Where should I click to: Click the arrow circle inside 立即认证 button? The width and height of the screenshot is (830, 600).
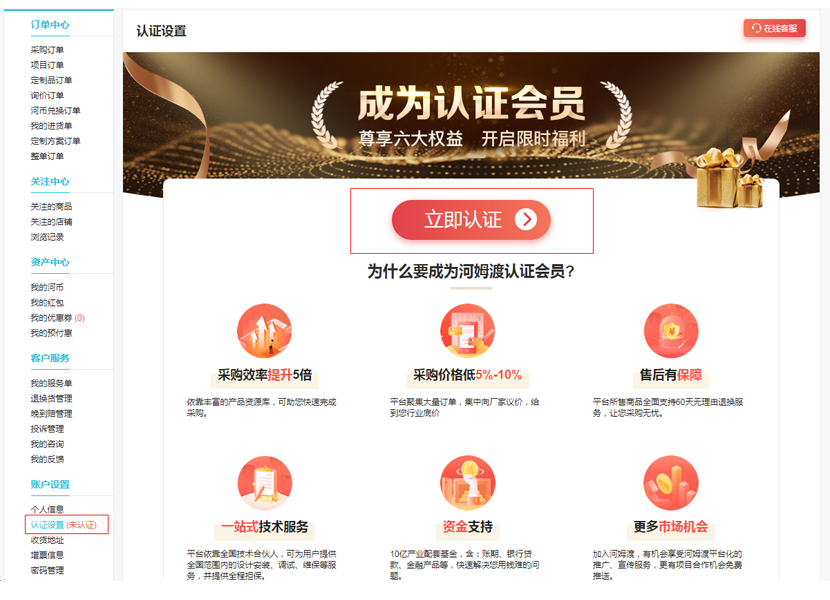point(526,219)
